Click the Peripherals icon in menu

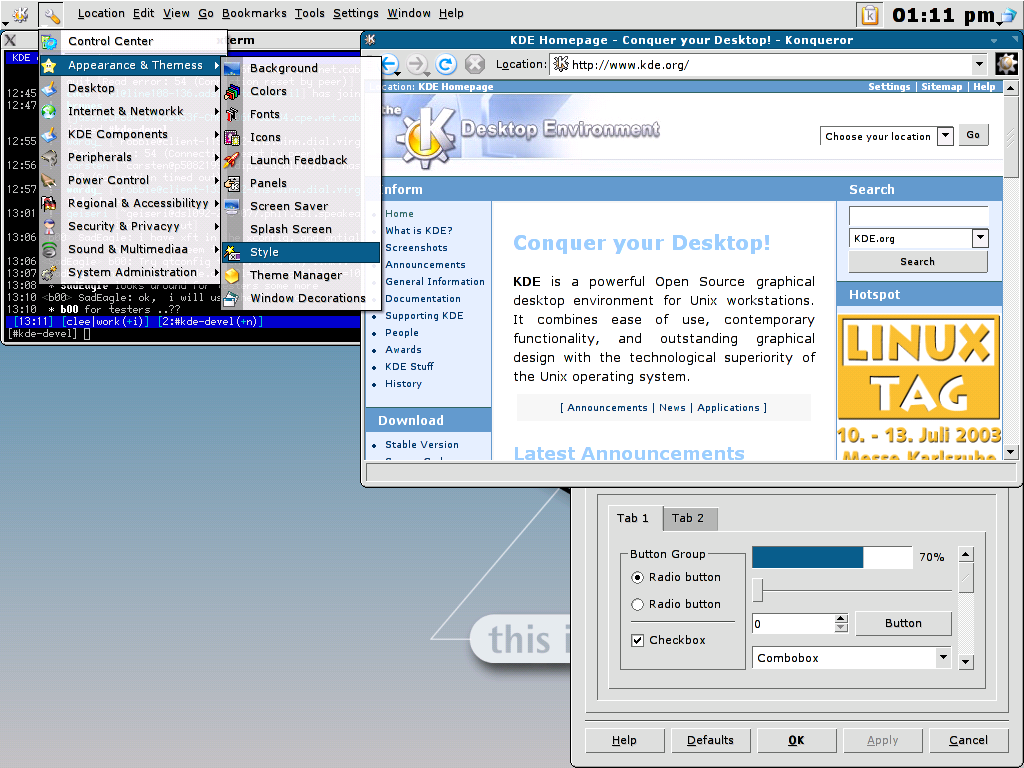tap(49, 157)
